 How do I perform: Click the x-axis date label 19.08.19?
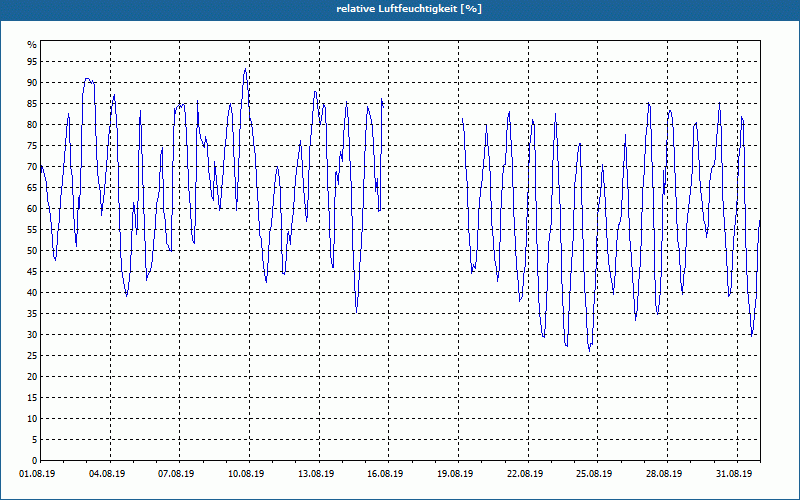455,474
